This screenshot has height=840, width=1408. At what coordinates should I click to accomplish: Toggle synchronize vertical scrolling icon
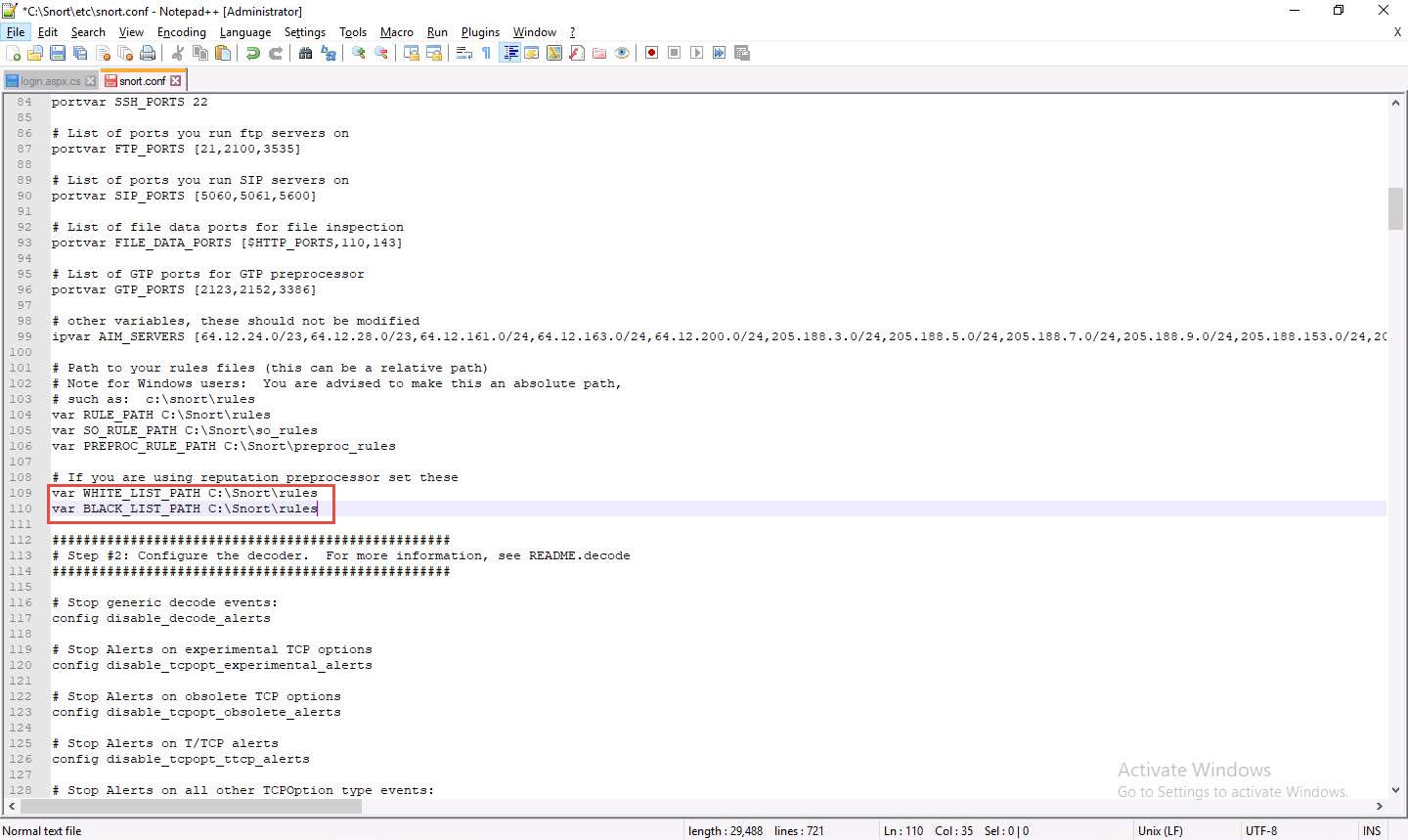[x=412, y=53]
